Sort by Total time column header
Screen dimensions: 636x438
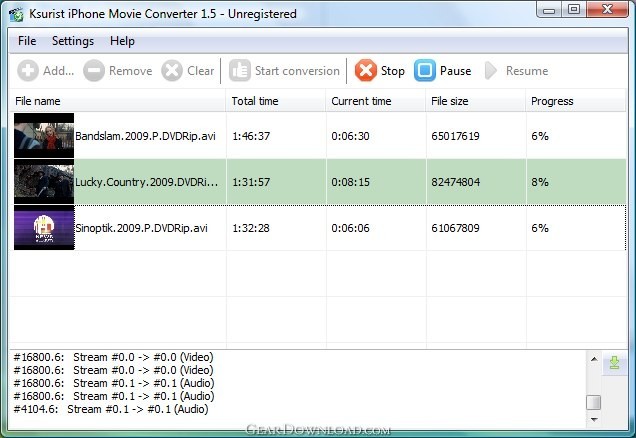pos(276,101)
